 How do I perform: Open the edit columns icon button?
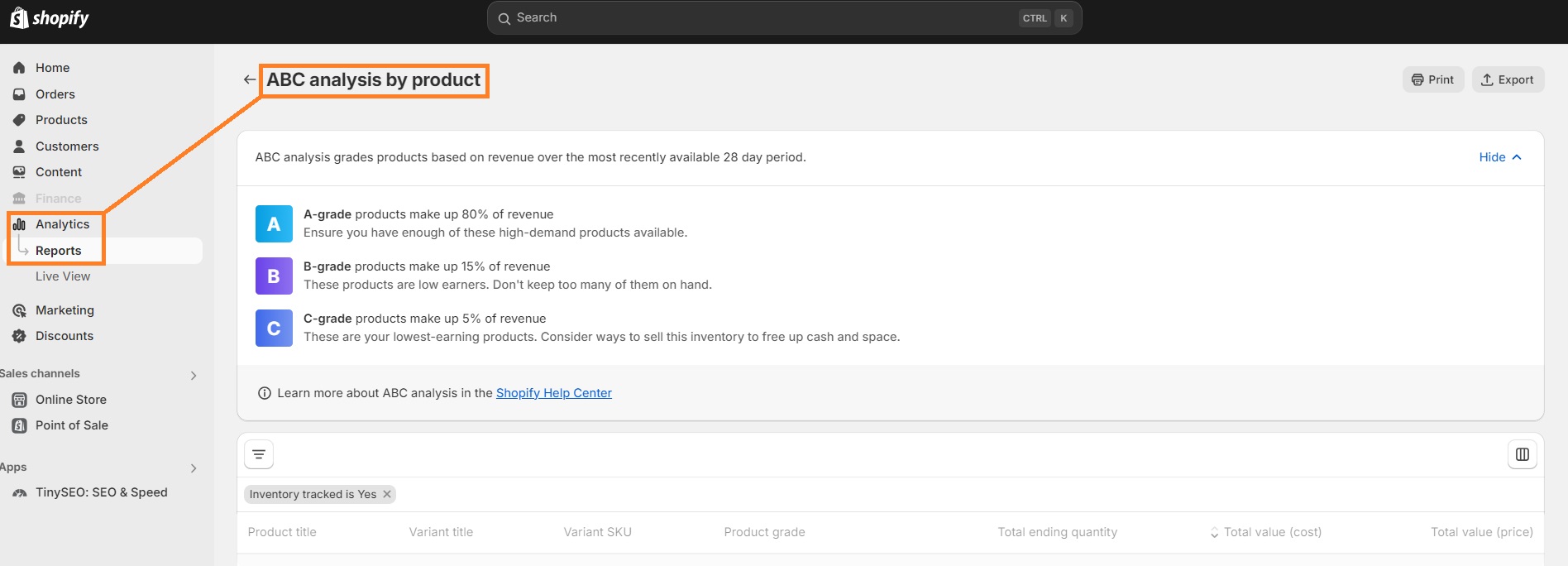pos(1522,454)
